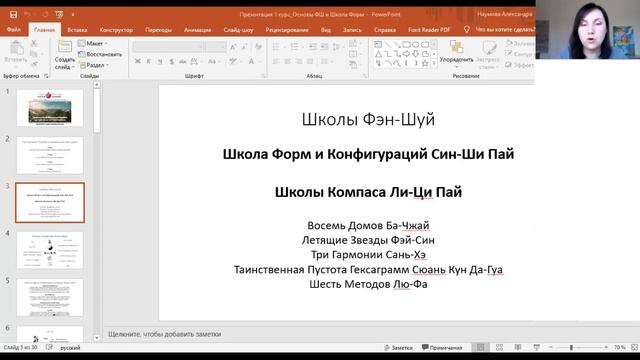
Task: Open the Файл tab
Action: pyautogui.click(x=14, y=30)
